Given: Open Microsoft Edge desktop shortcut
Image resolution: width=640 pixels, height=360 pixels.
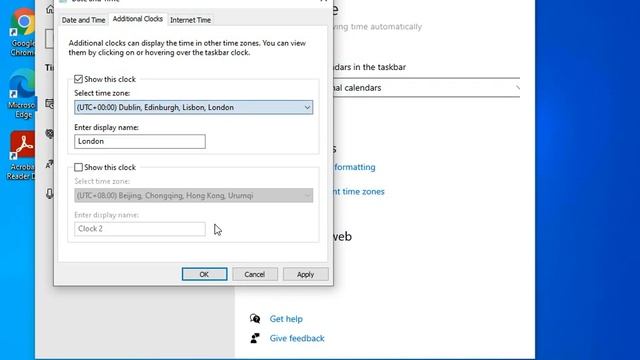Looking at the screenshot, I should [x=22, y=95].
